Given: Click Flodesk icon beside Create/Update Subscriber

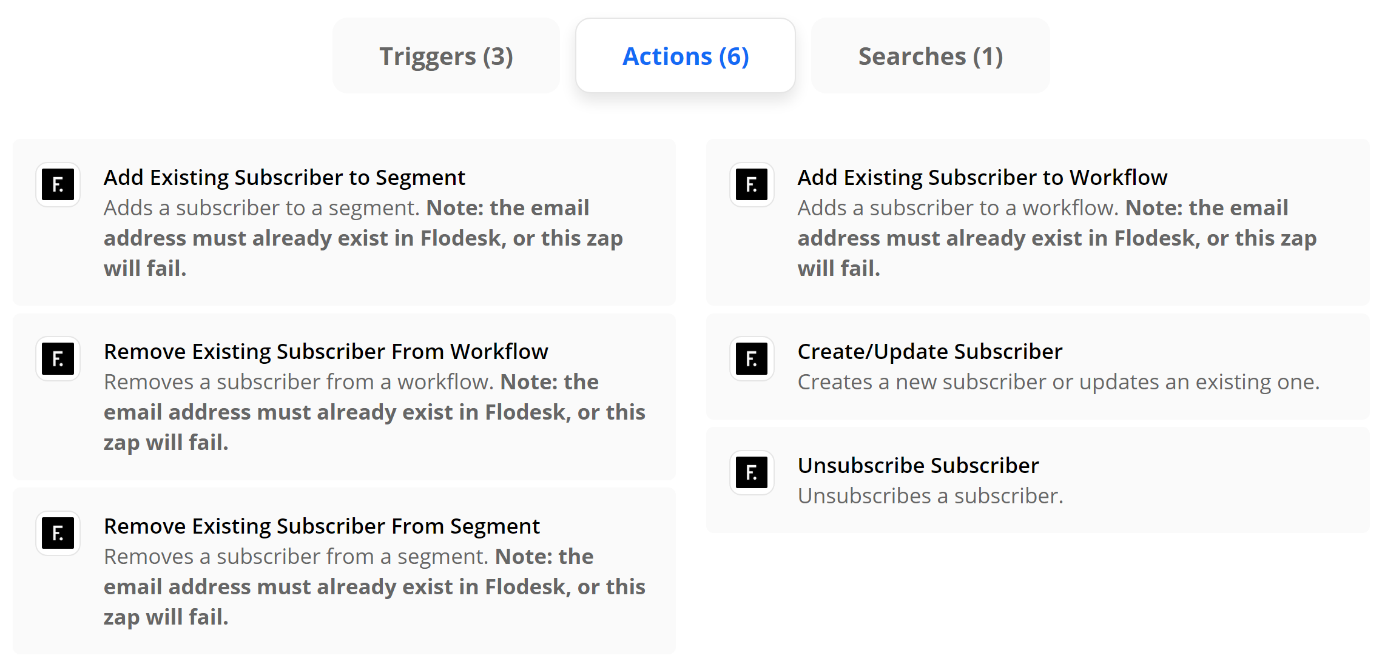Looking at the screenshot, I should click(752, 359).
